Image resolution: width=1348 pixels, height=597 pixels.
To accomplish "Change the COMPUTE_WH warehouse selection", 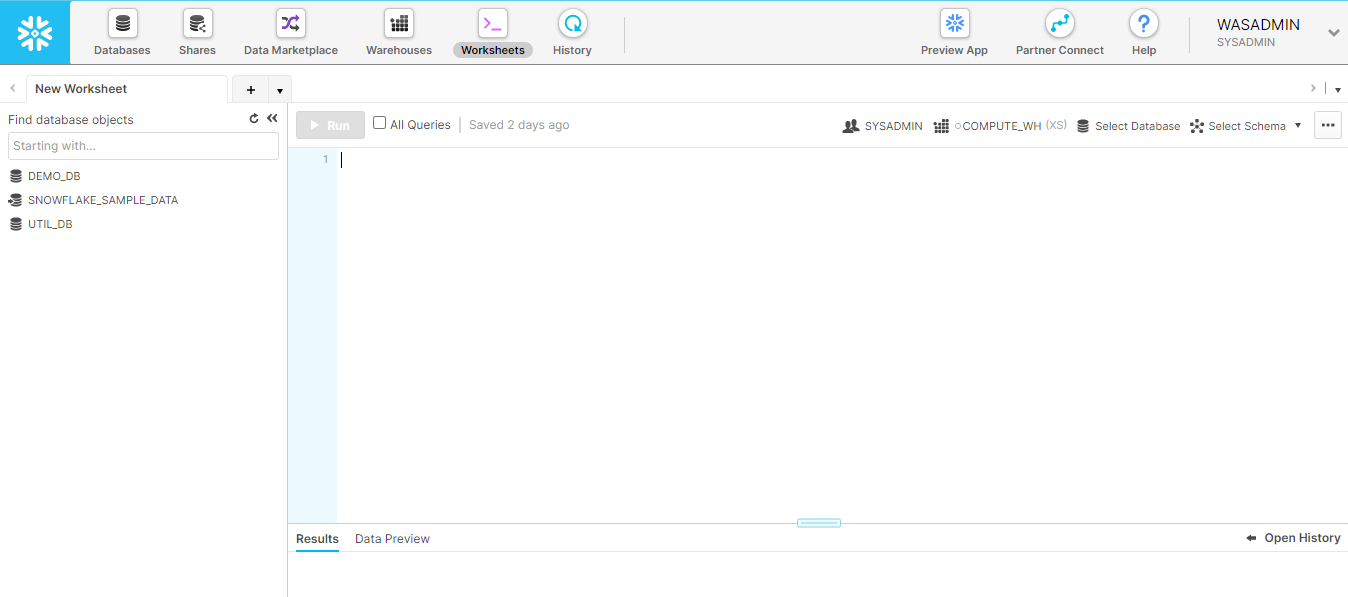I will [1001, 126].
